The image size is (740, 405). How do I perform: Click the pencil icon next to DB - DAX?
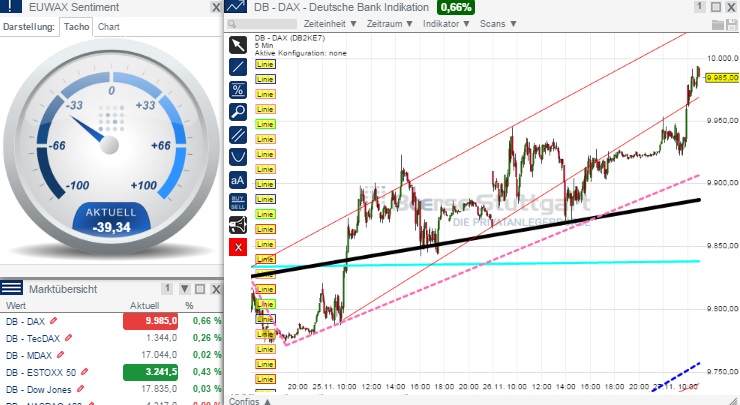coord(53,321)
